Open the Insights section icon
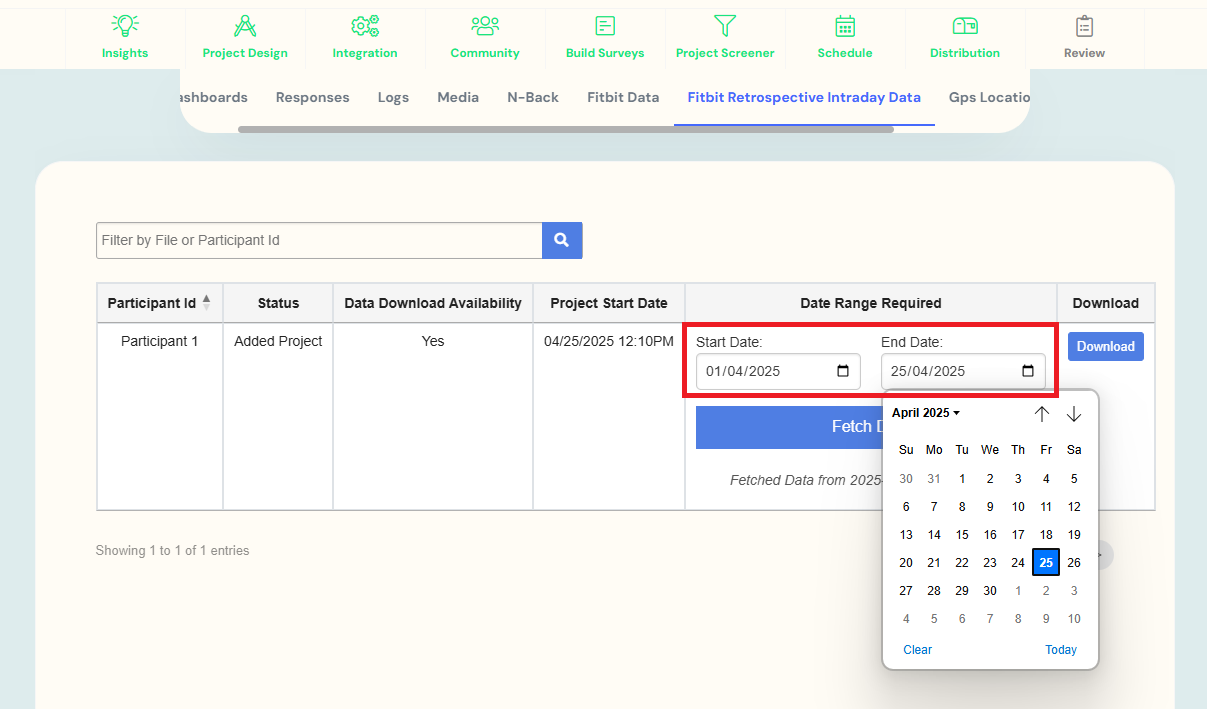Viewport: 1207px width, 709px height. pyautogui.click(x=125, y=26)
